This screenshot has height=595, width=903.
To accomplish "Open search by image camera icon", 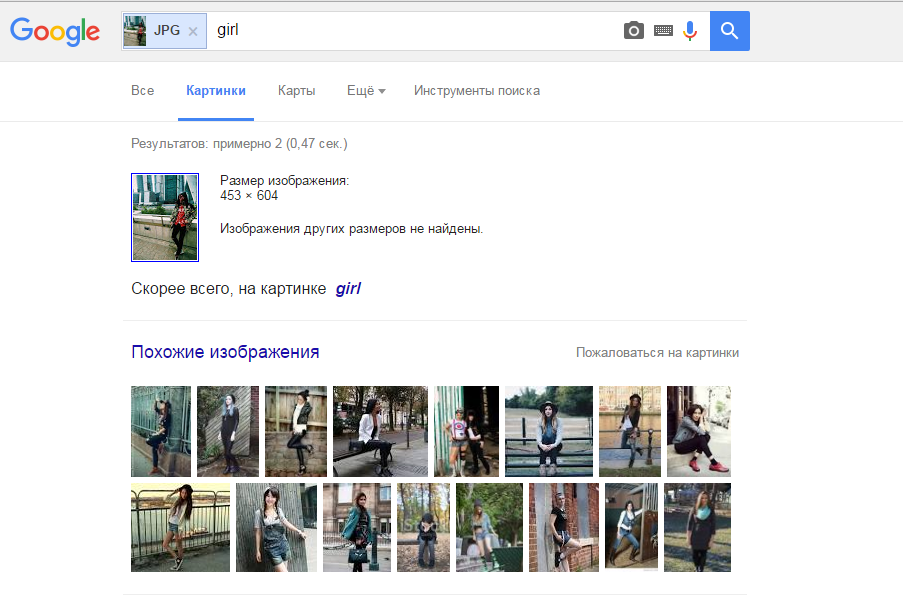I will (633, 31).
